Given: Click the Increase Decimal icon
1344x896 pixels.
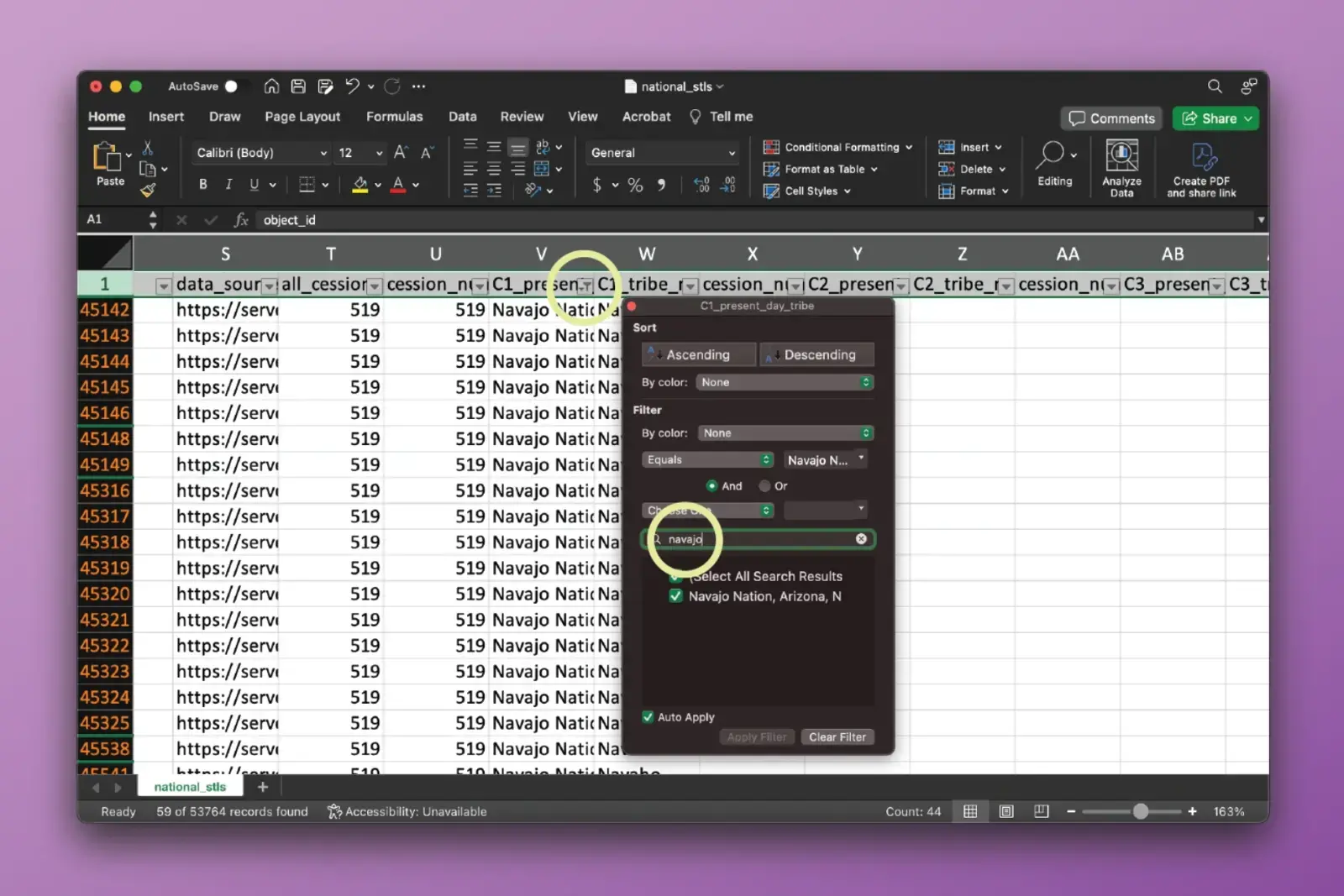Looking at the screenshot, I should 701,185.
